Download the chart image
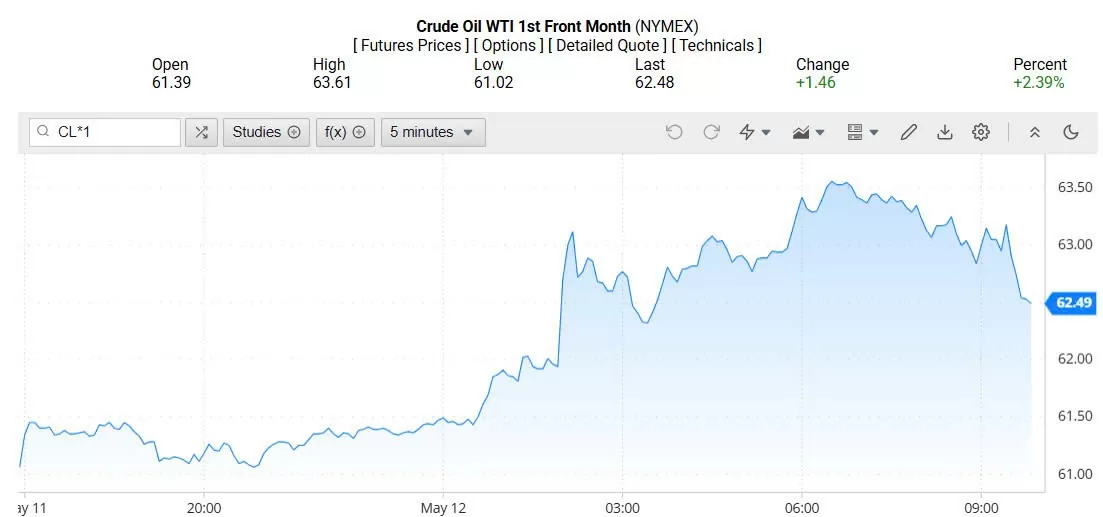The height and width of the screenshot is (517, 1103). coord(944,132)
